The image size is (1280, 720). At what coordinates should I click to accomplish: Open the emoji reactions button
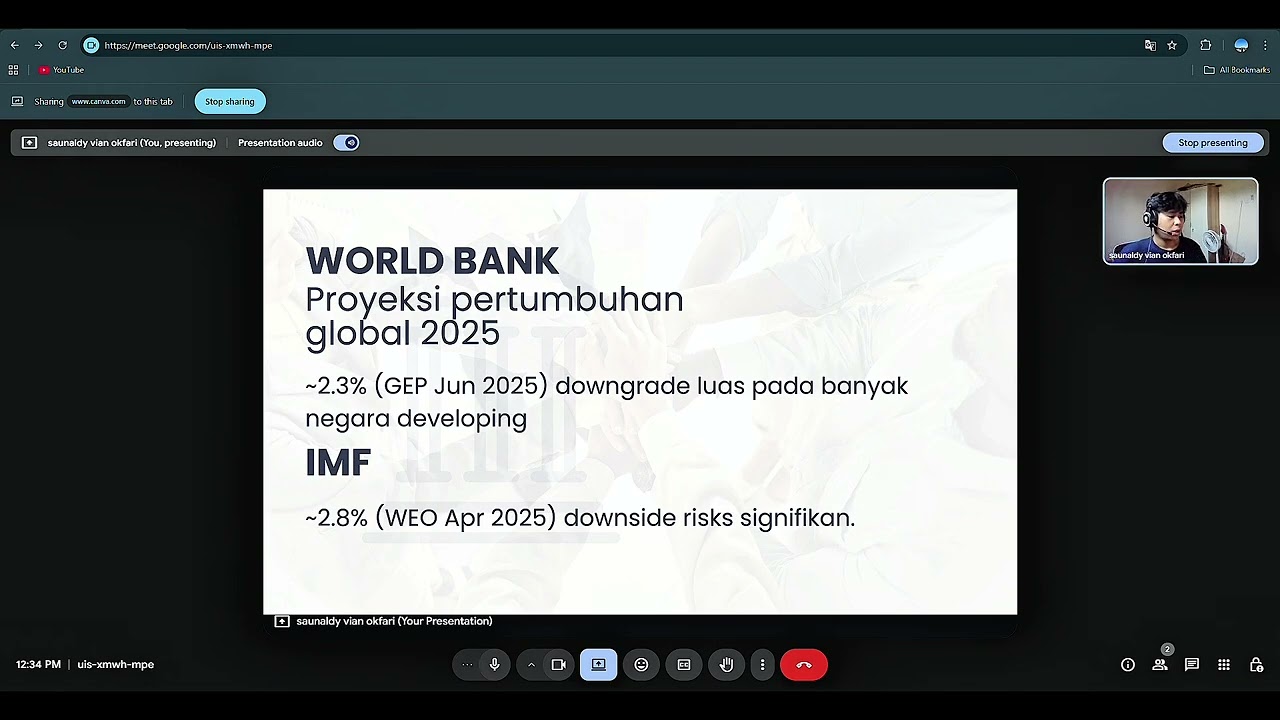(x=641, y=665)
